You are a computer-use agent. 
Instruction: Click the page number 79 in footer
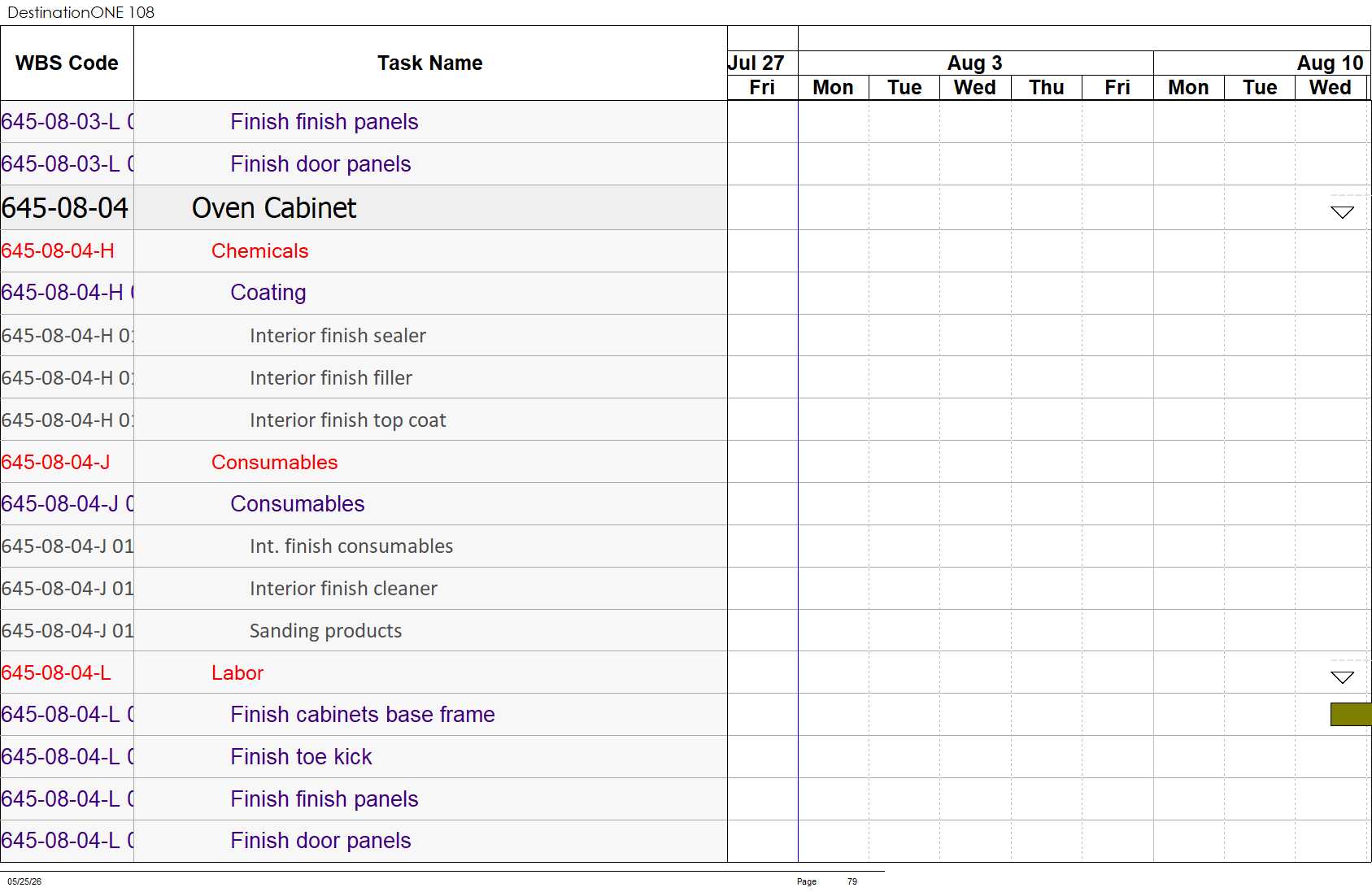click(x=852, y=881)
